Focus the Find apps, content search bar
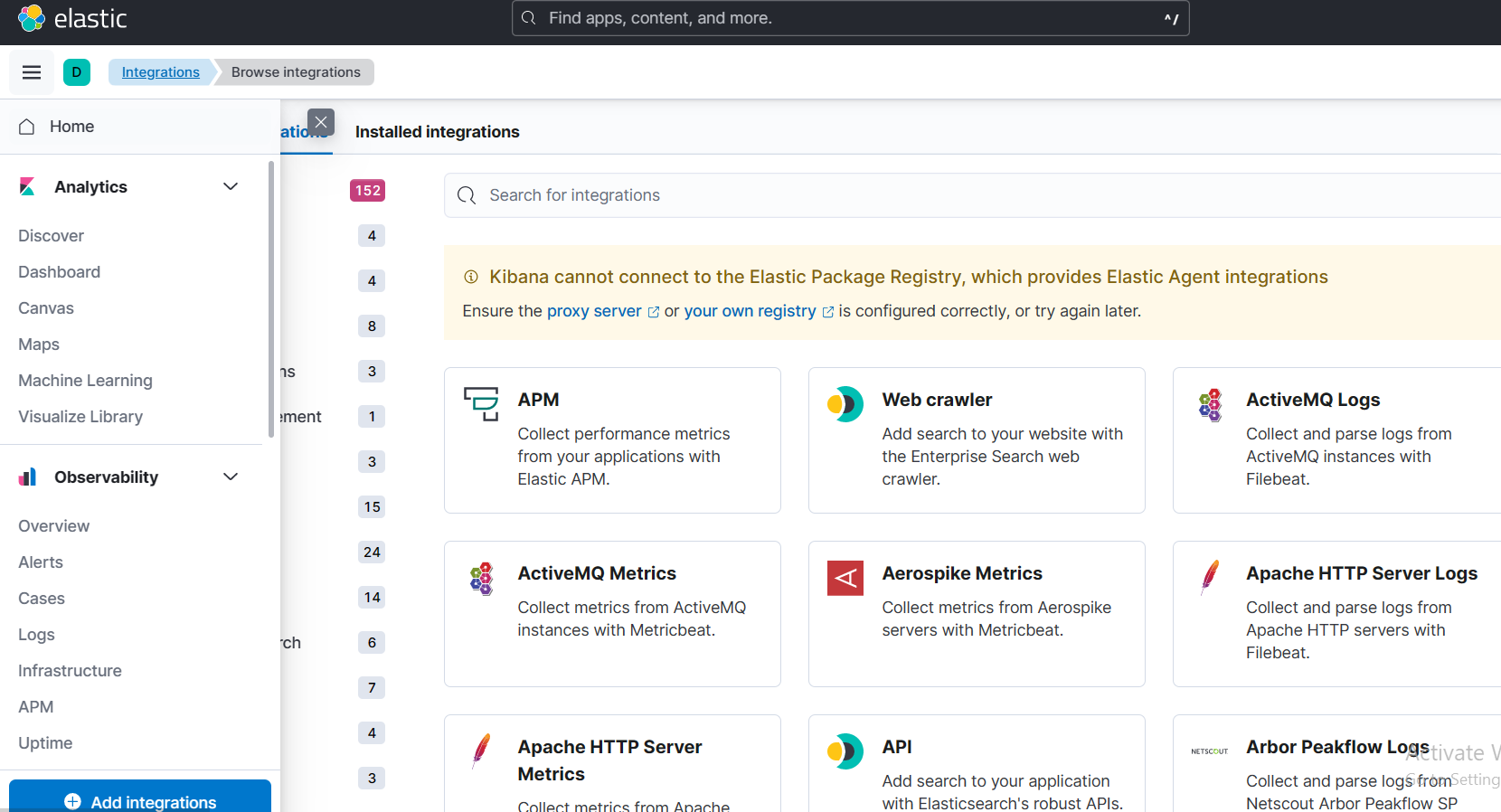The height and width of the screenshot is (812, 1501). 851,18
